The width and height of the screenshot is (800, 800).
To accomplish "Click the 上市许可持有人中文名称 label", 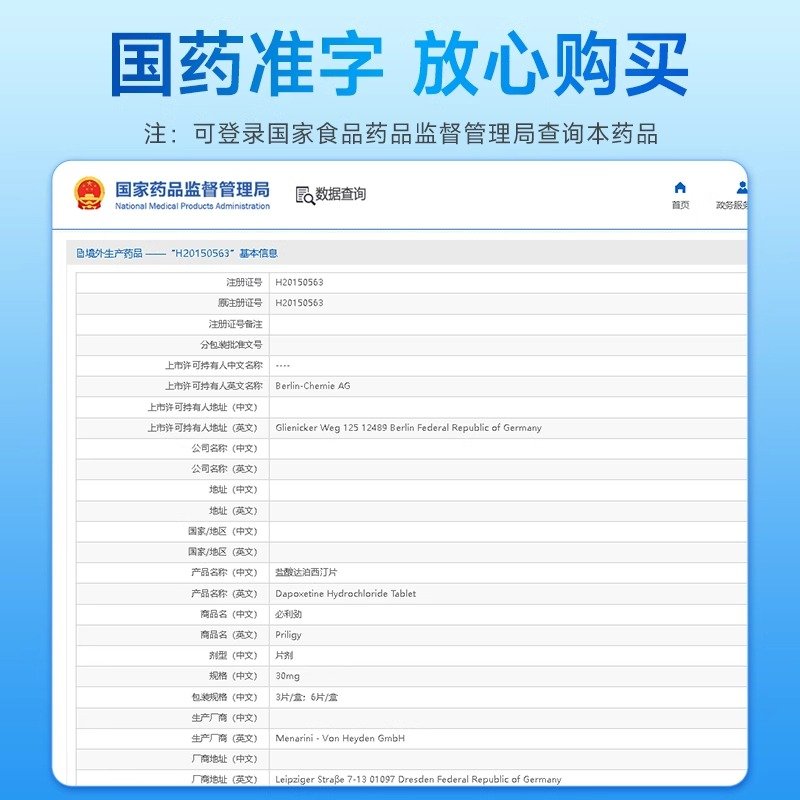I will 213,365.
